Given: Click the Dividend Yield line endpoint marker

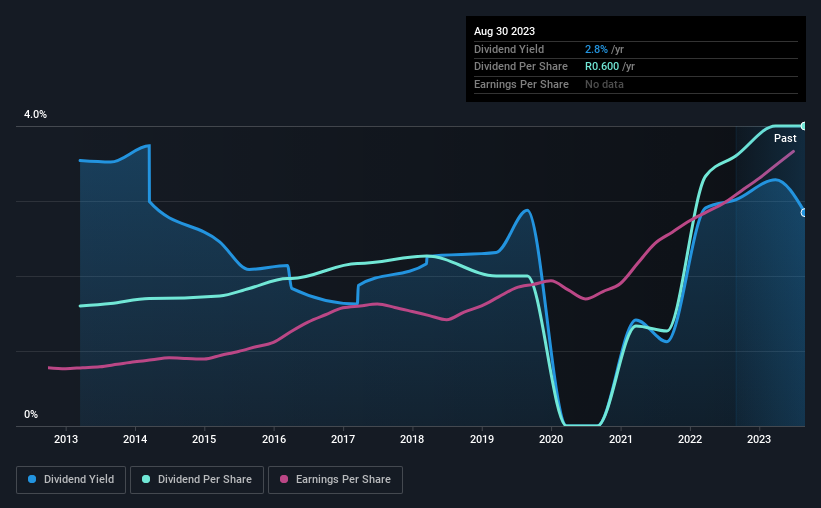Looking at the screenshot, I should (804, 213).
